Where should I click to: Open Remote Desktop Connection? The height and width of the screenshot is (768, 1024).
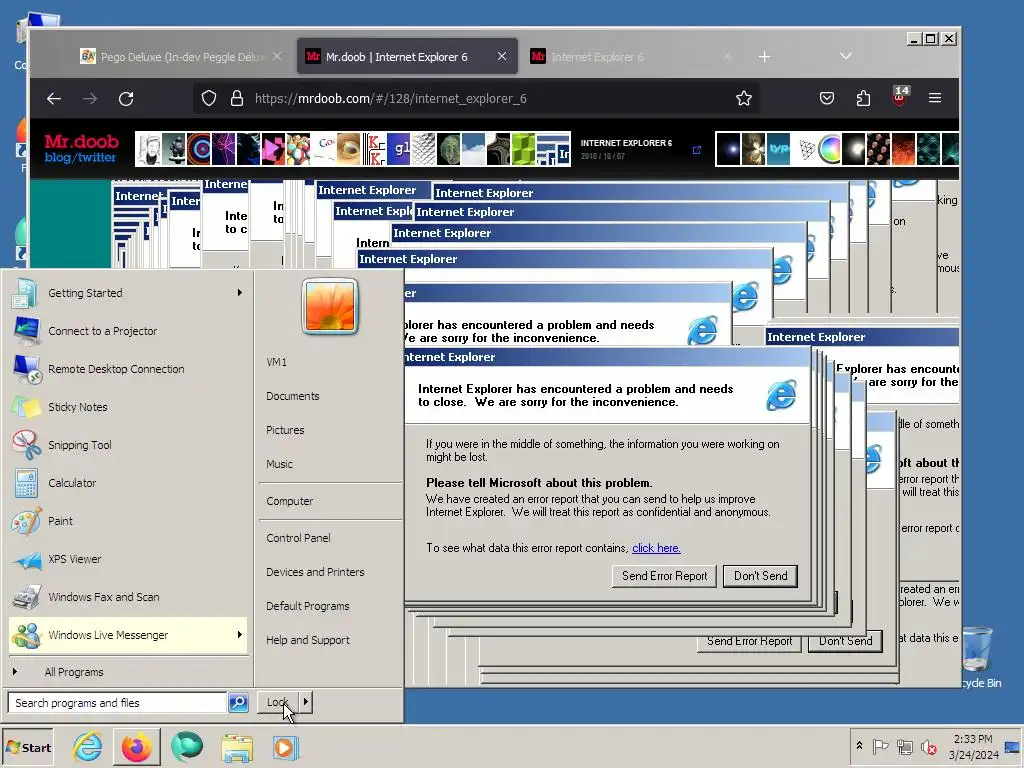(129, 369)
